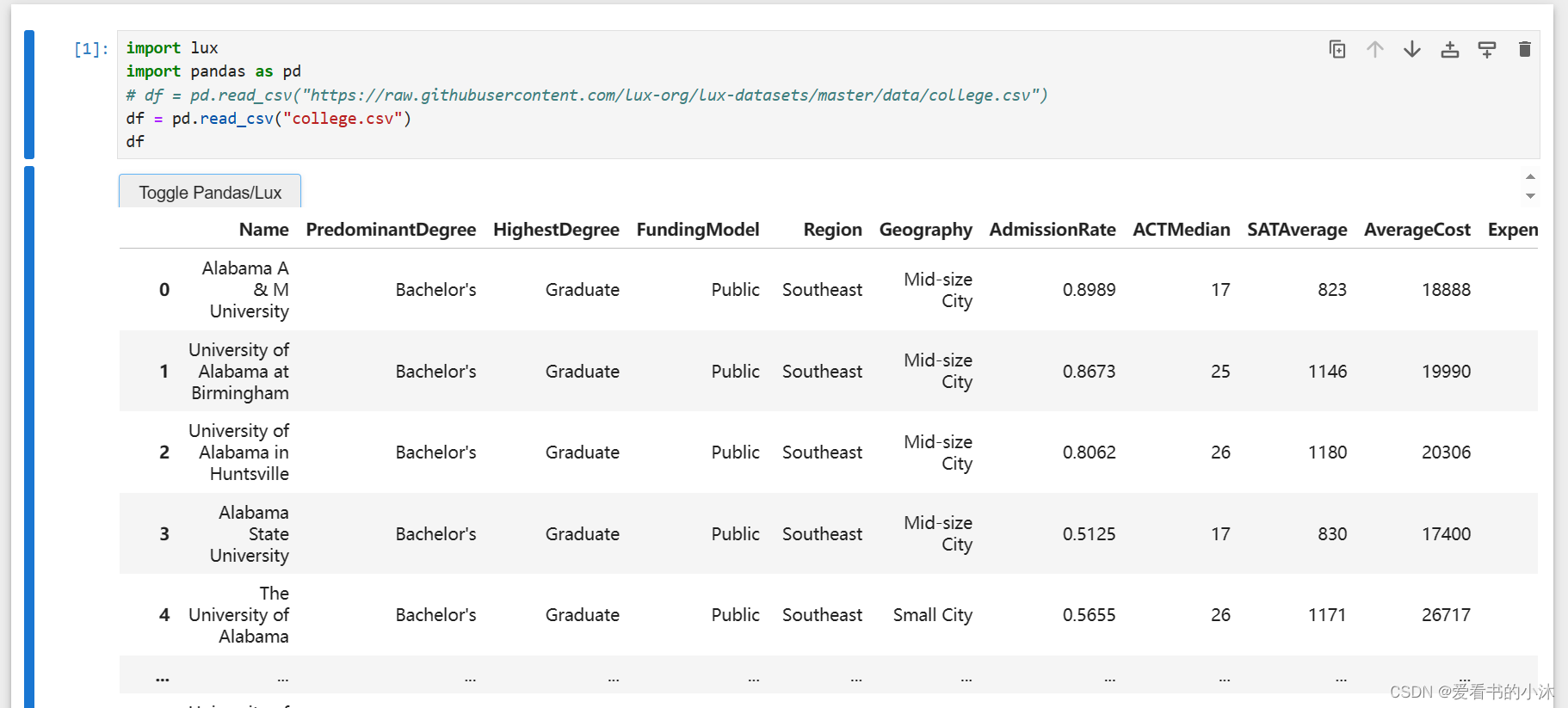The width and height of the screenshot is (1568, 708).
Task: Click output scroll up arrow
Action: (1530, 176)
